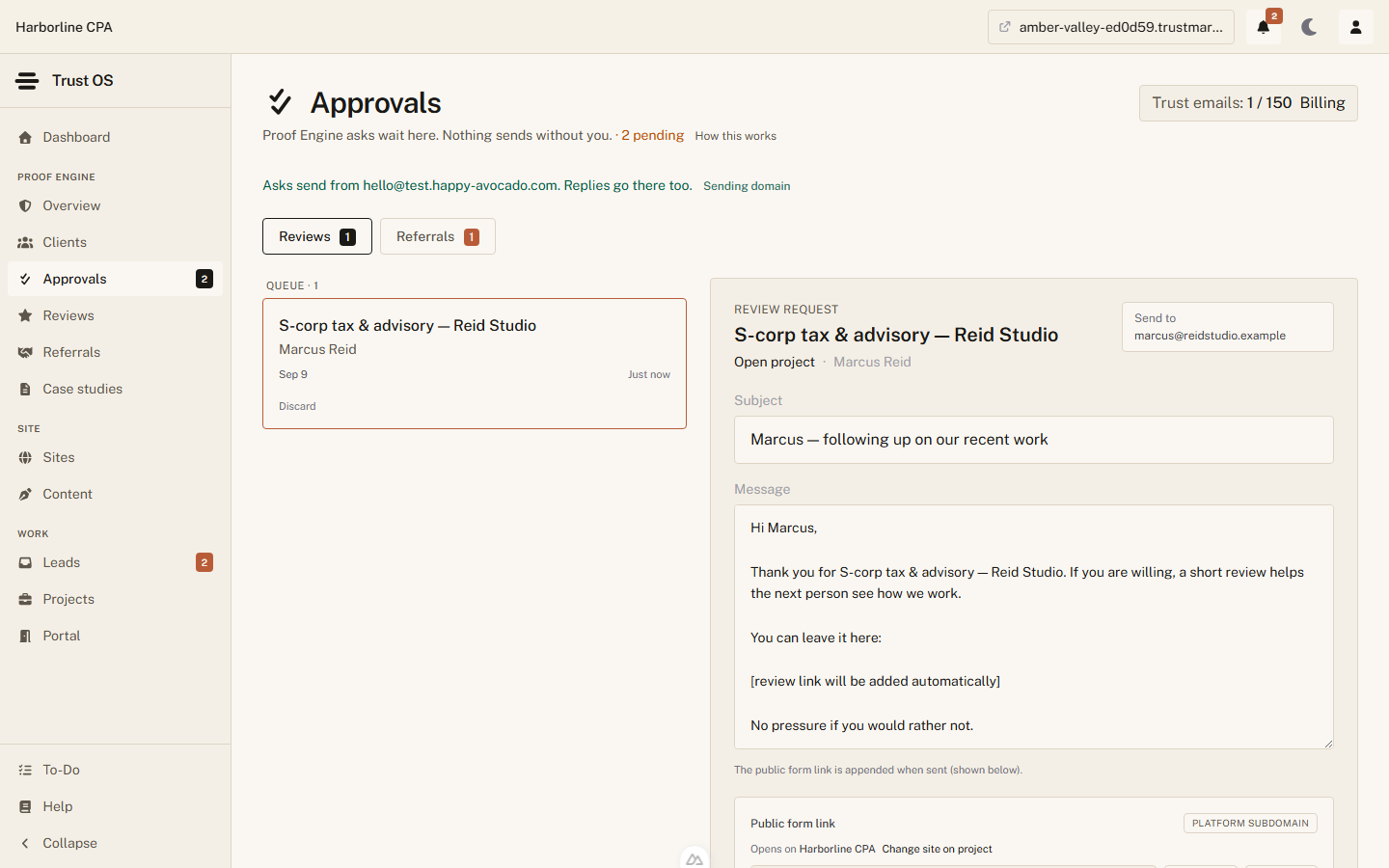Click the 'How this works' link
The image size is (1389, 868).
pos(735,136)
